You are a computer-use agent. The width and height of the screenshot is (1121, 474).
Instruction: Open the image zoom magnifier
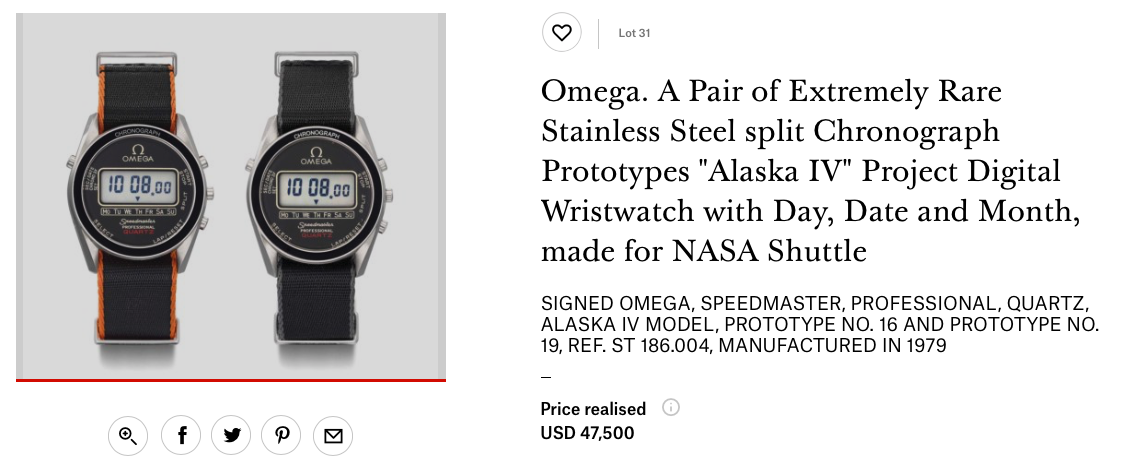point(128,435)
